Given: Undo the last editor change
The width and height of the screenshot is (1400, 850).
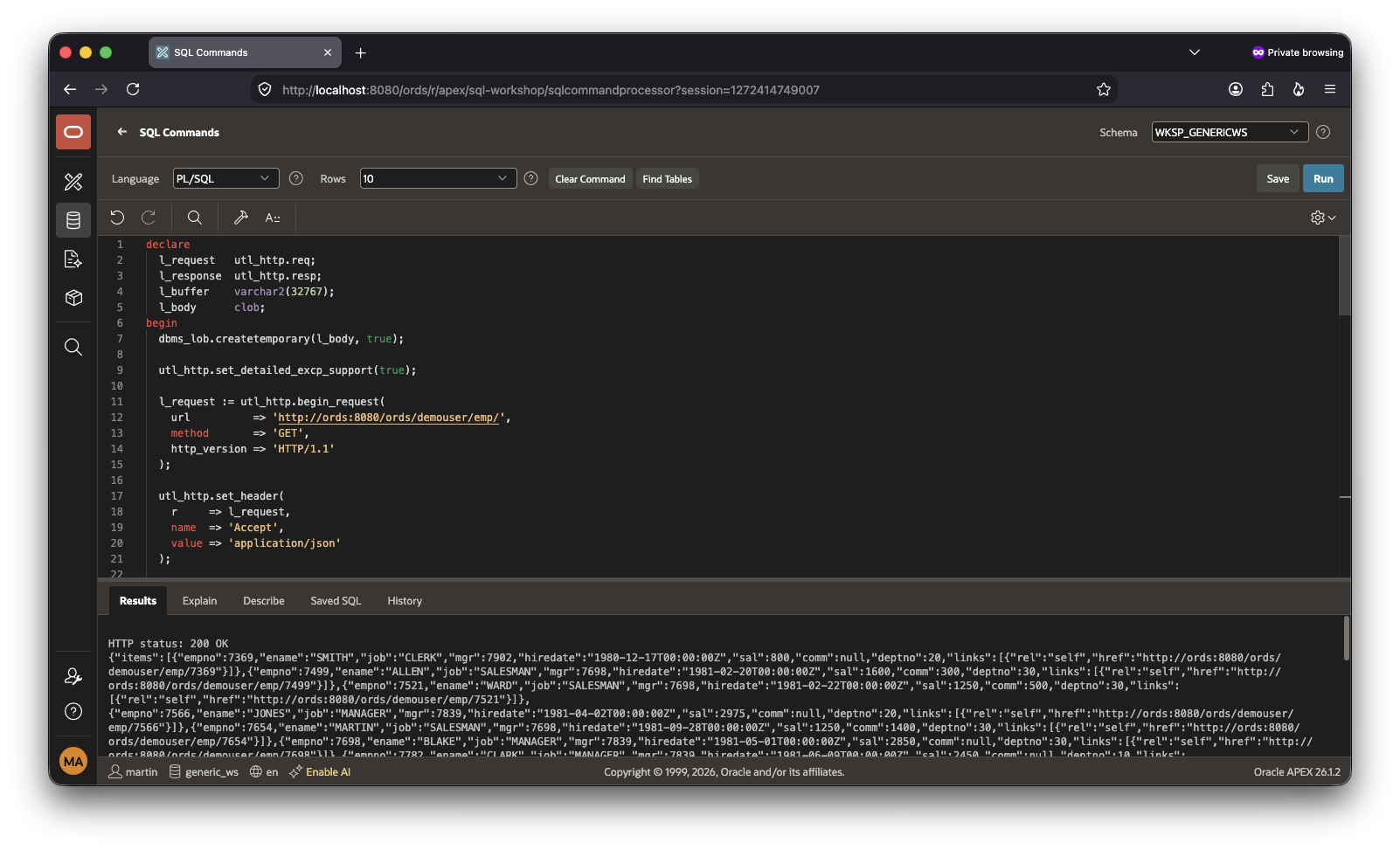Looking at the screenshot, I should (x=117, y=218).
